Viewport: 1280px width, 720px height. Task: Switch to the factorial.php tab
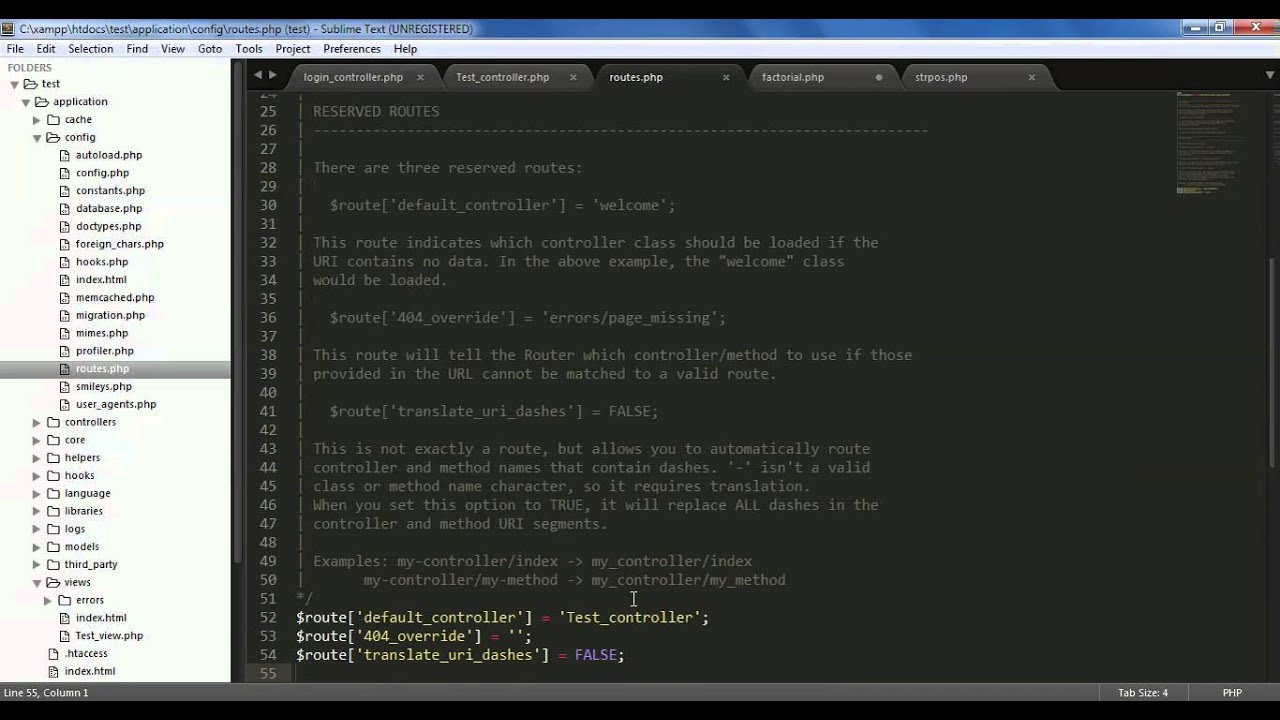point(793,77)
